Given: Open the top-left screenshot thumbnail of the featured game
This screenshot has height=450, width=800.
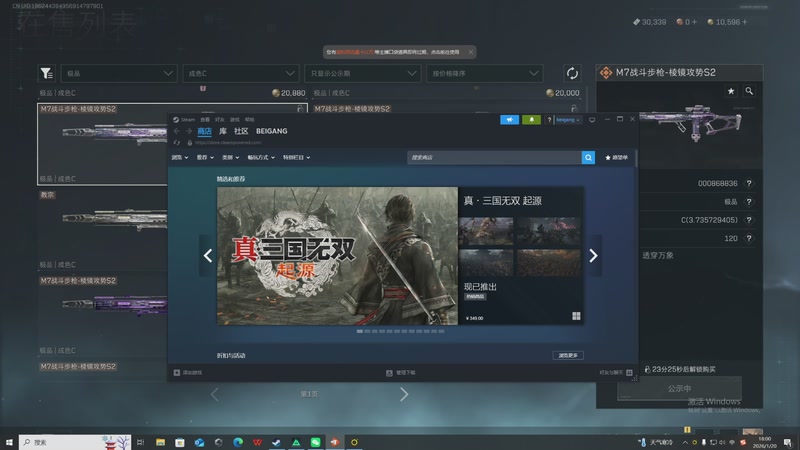Looking at the screenshot, I should (x=486, y=231).
